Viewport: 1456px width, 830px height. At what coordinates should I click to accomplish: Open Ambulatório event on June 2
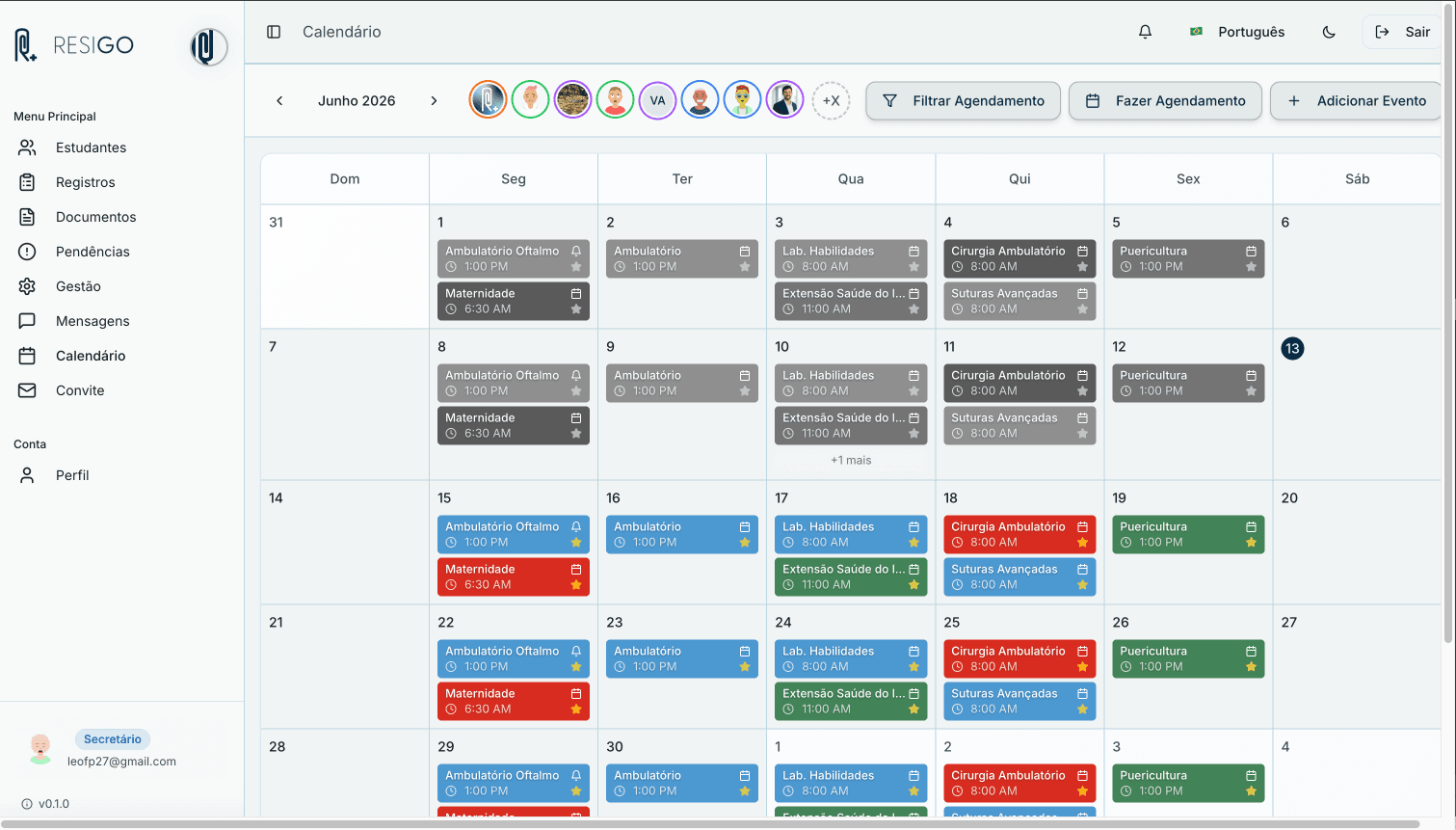point(682,258)
